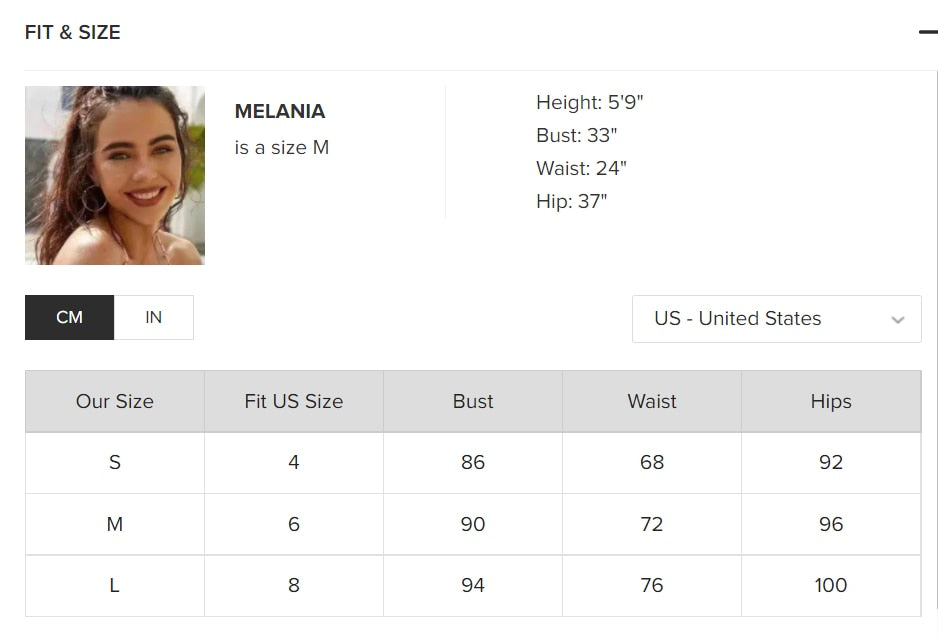This screenshot has width=938, height=635.
Task: Switch measurements to CM
Action: pos(70,317)
